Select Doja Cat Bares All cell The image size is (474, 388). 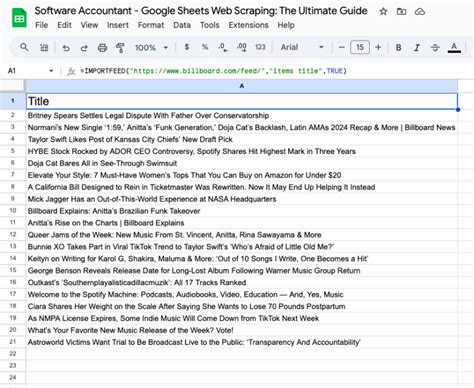(242, 163)
